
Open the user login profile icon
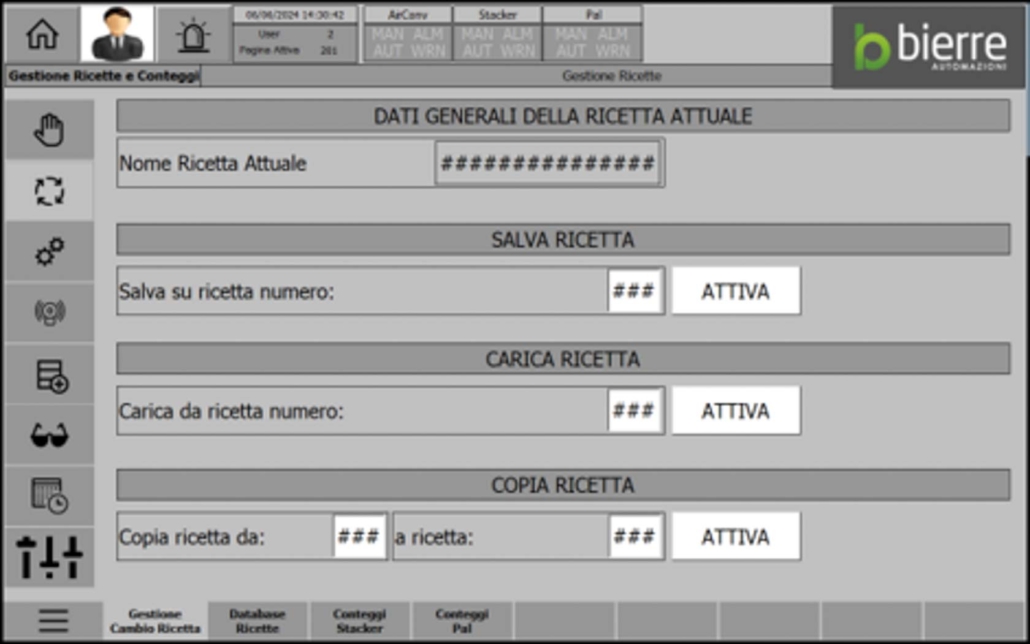point(117,35)
